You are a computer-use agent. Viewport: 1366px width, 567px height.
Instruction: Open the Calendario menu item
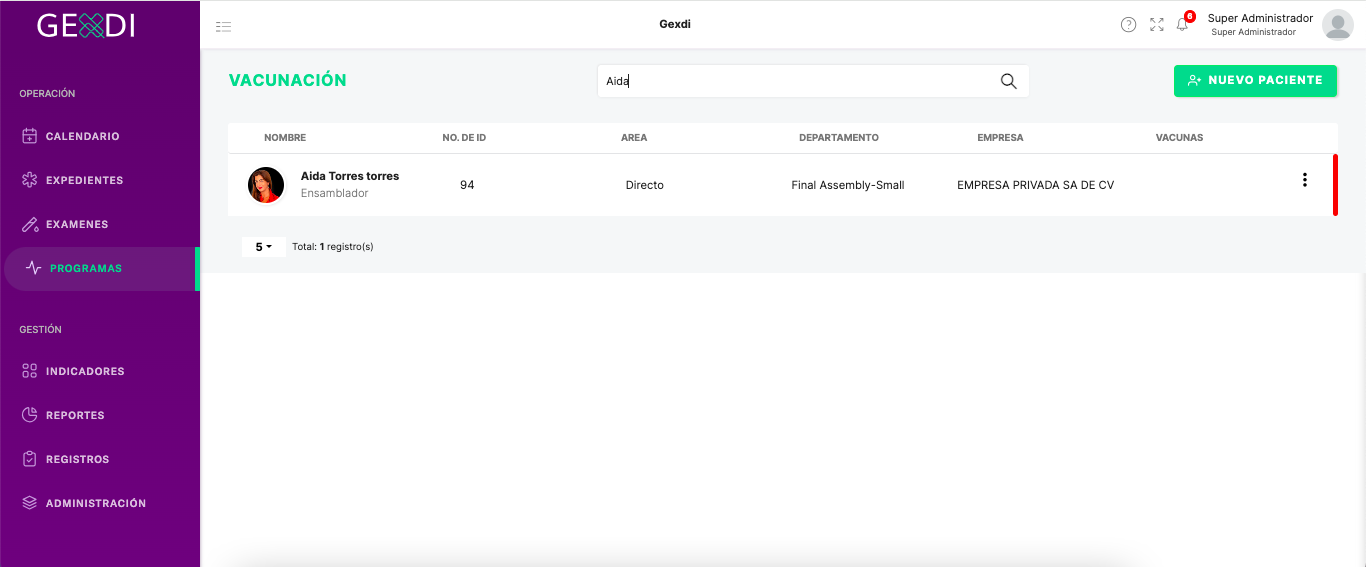[100, 136]
